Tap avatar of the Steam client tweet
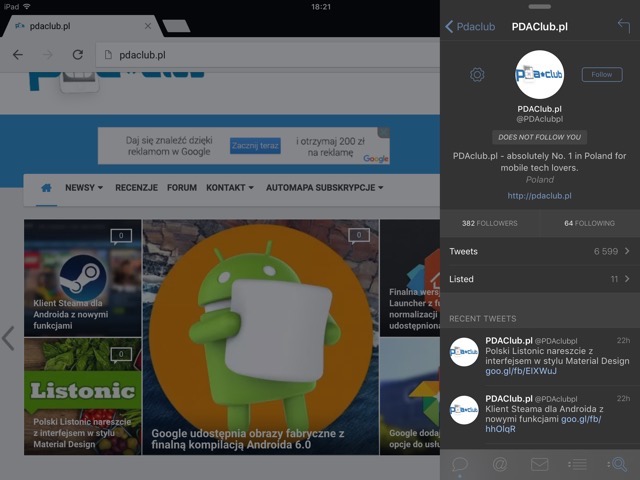640x480 pixels. [464, 410]
